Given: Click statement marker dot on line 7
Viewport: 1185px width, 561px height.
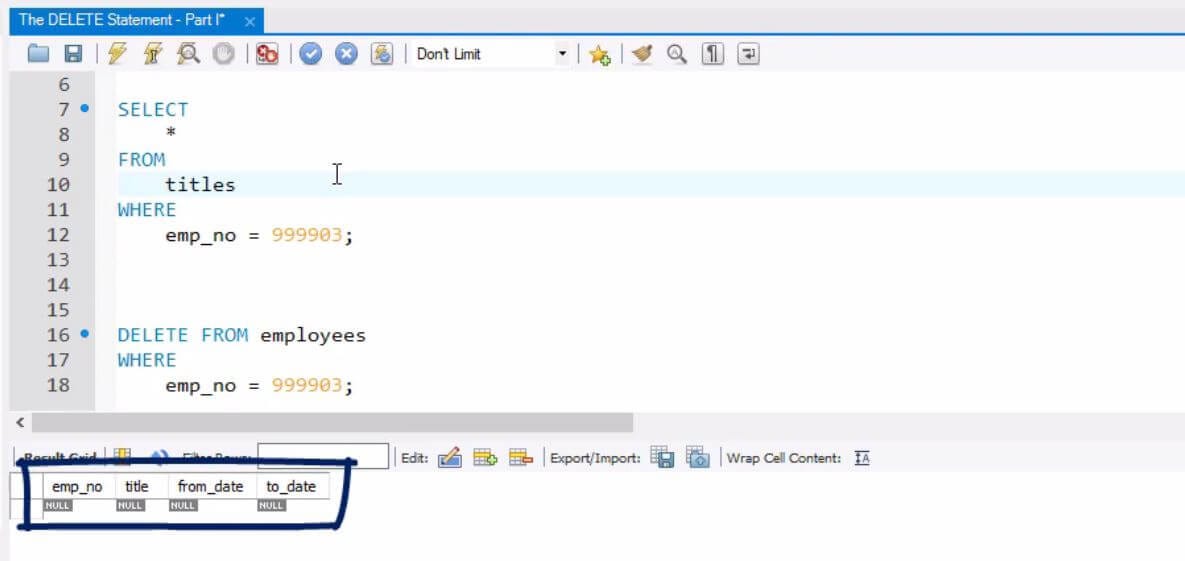Looking at the screenshot, I should pos(85,108).
